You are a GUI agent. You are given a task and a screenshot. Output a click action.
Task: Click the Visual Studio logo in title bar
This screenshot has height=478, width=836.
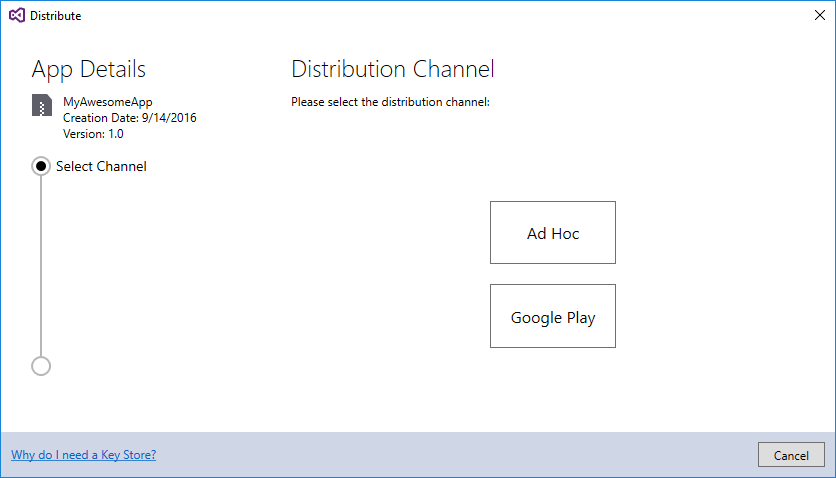pyautogui.click(x=17, y=15)
